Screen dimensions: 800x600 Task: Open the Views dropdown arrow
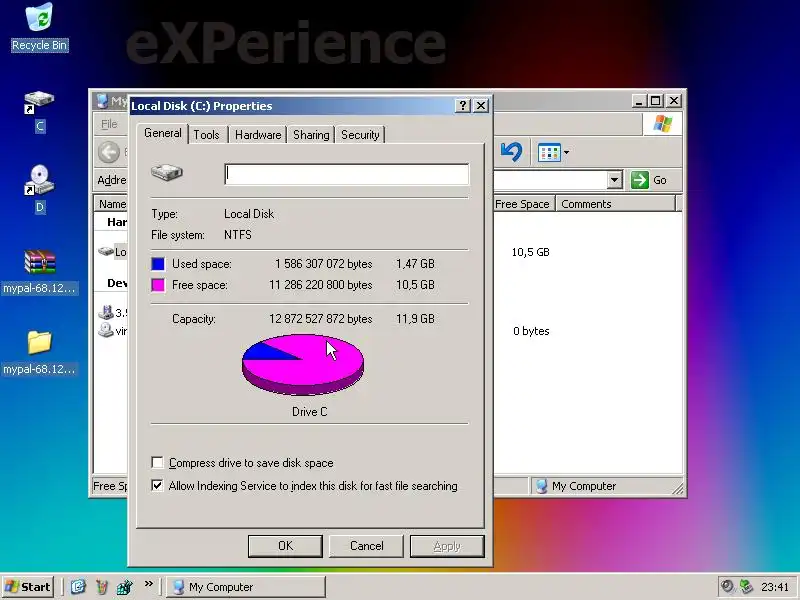(x=566, y=153)
